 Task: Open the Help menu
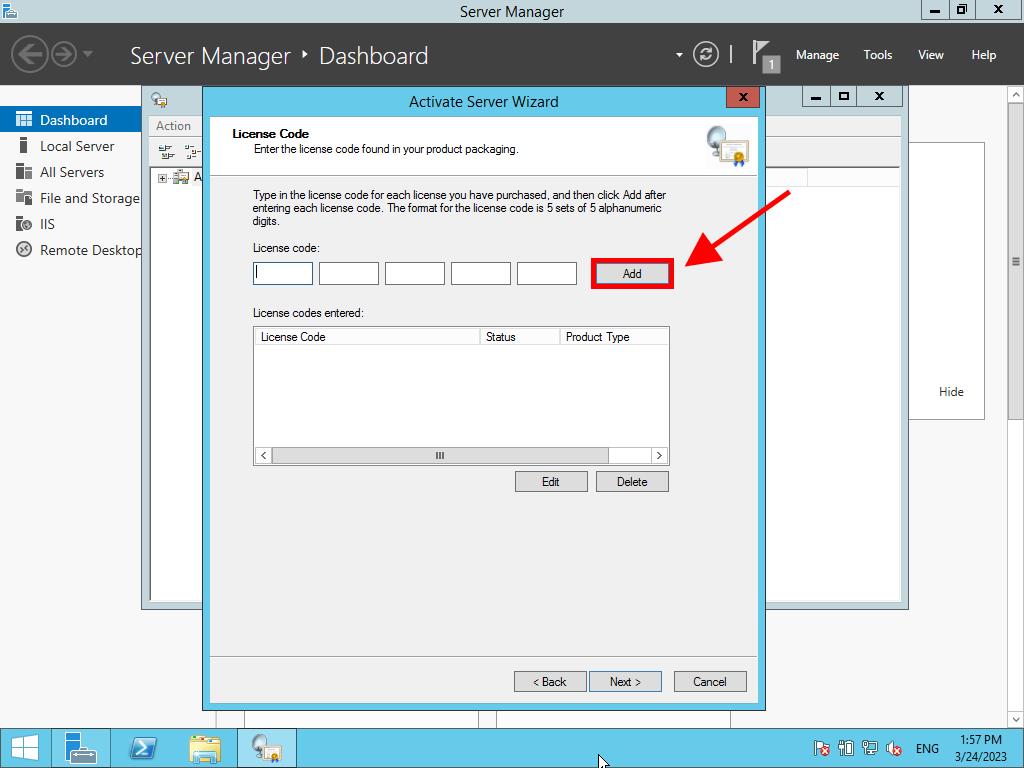(x=984, y=55)
